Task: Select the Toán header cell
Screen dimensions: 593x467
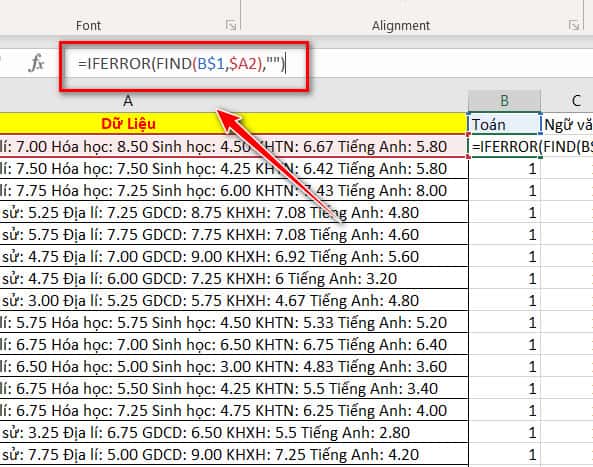Action: pyautogui.click(x=505, y=124)
